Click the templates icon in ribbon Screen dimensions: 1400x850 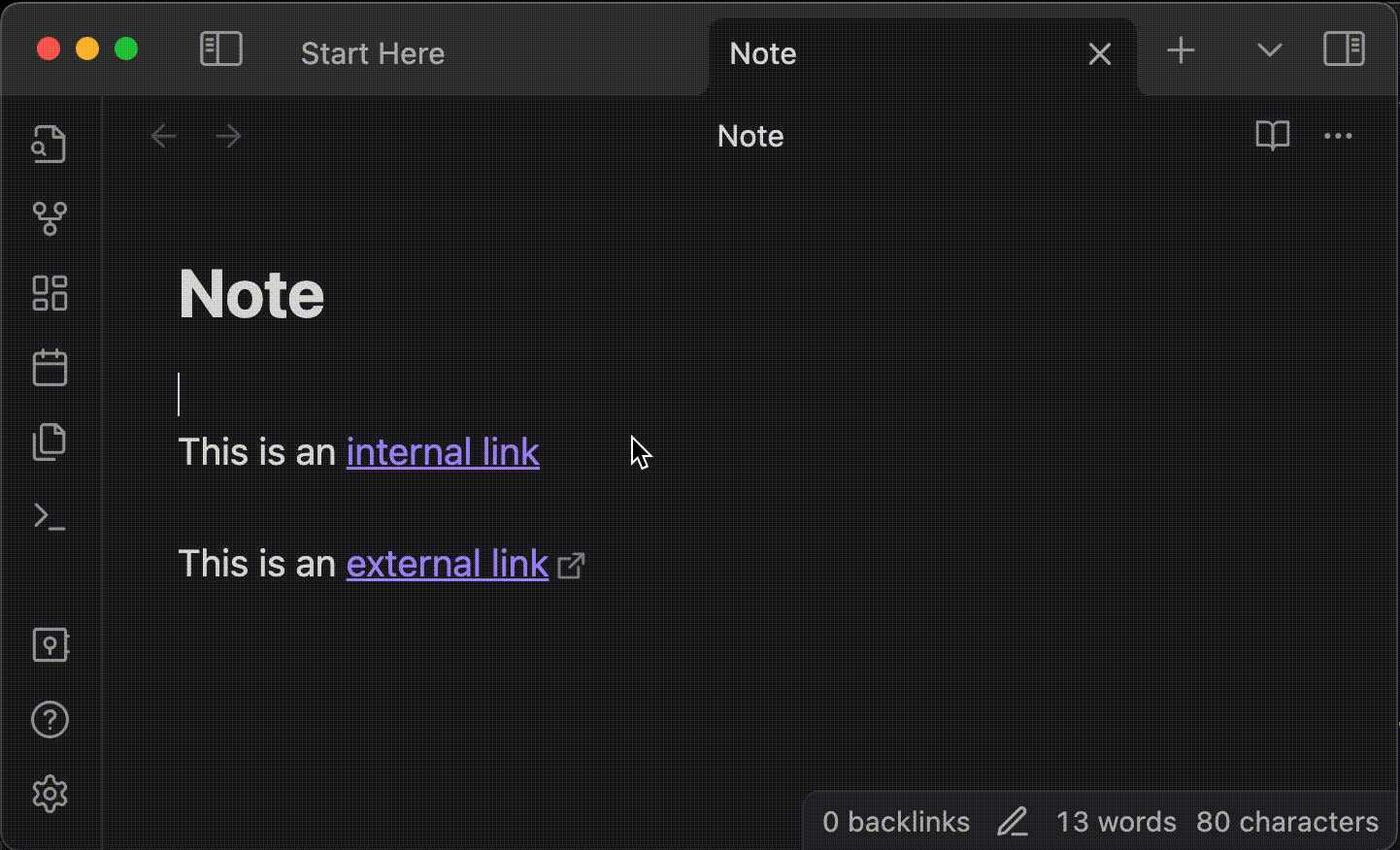point(50,441)
